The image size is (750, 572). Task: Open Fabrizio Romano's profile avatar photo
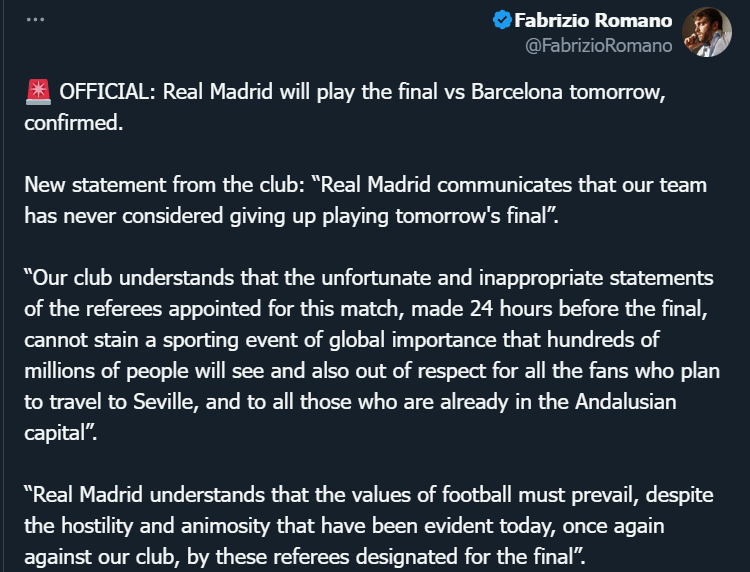706,32
